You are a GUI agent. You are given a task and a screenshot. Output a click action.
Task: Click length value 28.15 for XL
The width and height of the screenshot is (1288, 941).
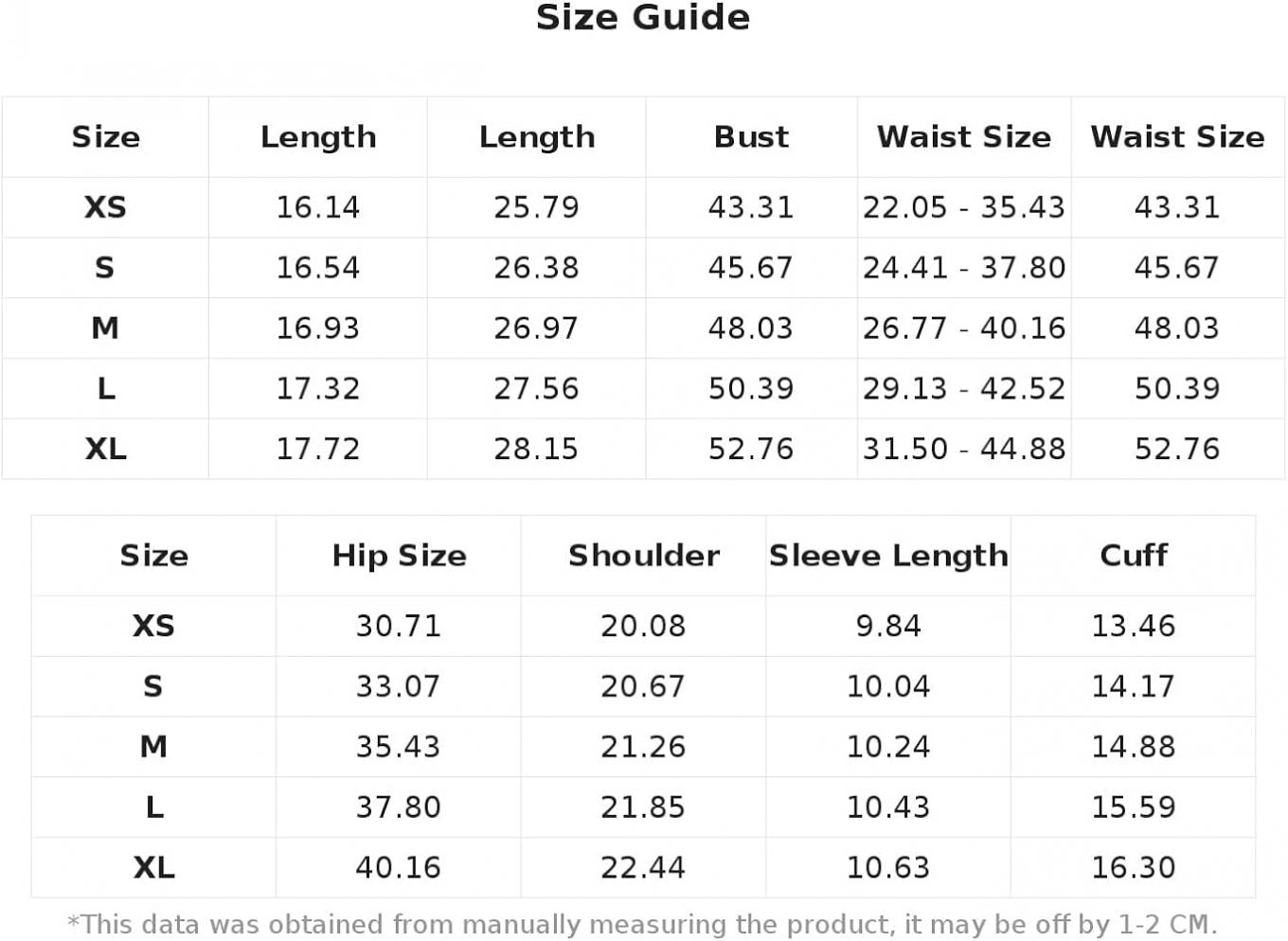tap(536, 449)
